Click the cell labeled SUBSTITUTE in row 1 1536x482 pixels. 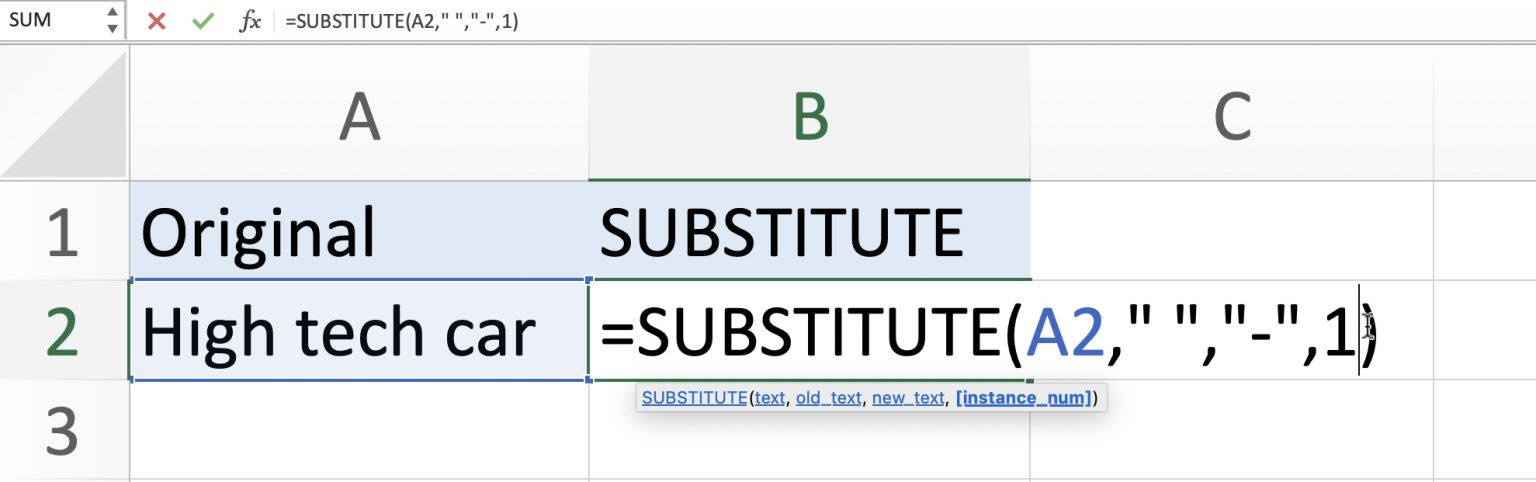809,231
